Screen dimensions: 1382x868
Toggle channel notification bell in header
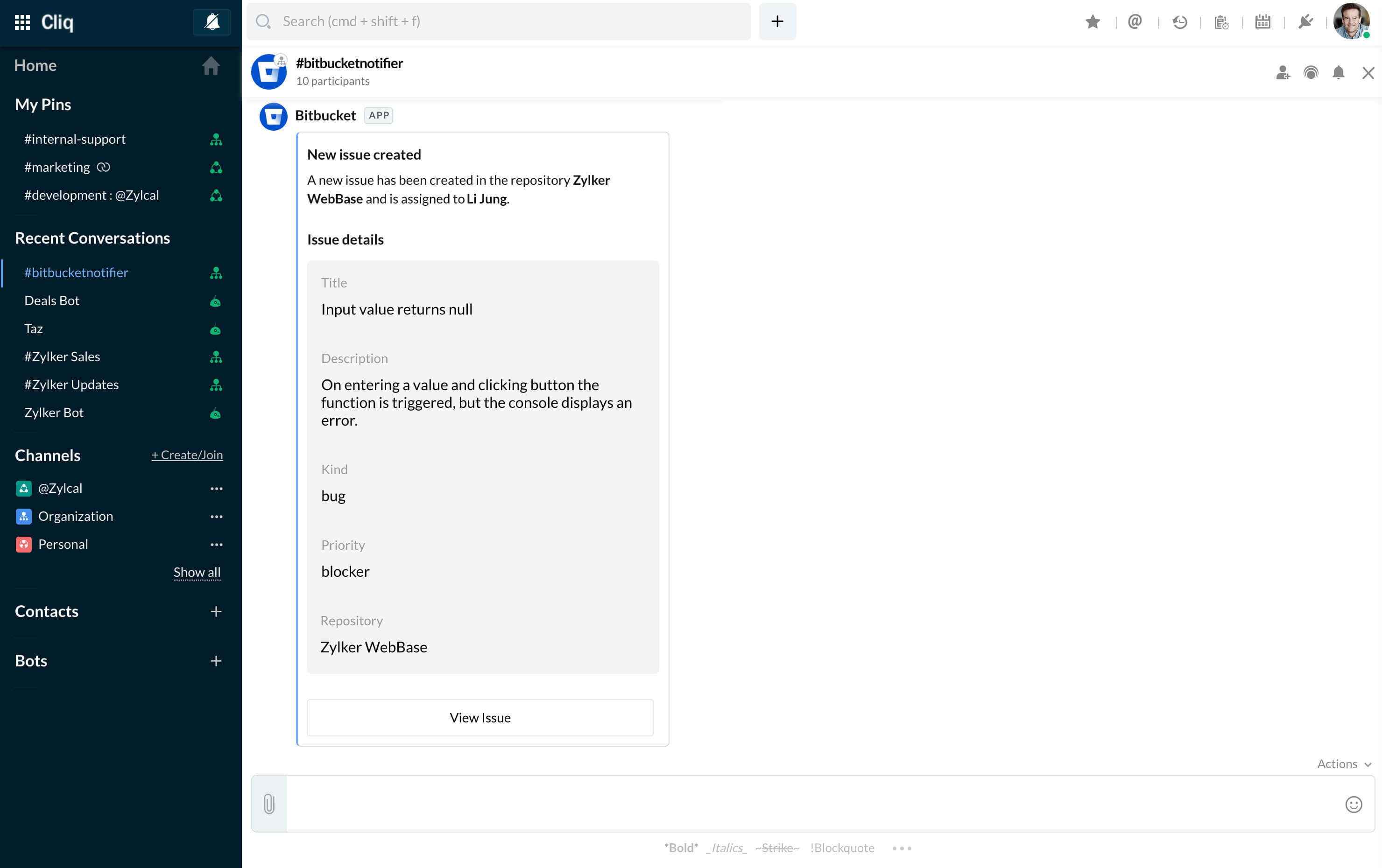[1339, 72]
